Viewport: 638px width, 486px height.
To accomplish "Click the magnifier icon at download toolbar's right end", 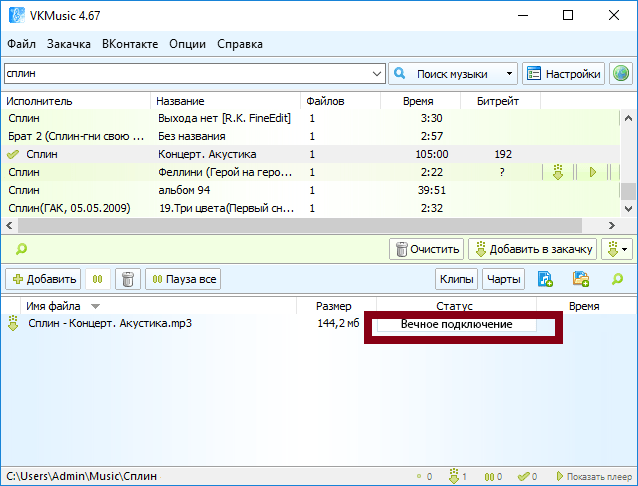I will (x=617, y=279).
